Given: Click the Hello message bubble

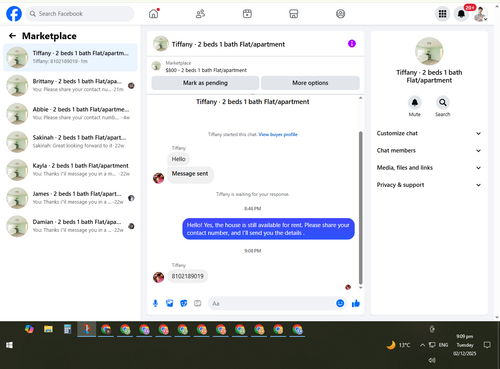Looking at the screenshot, I should pyautogui.click(x=178, y=159).
